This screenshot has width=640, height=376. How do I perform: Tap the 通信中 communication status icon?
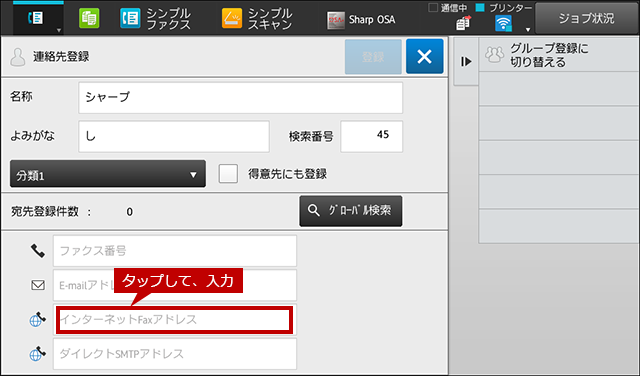point(463,23)
